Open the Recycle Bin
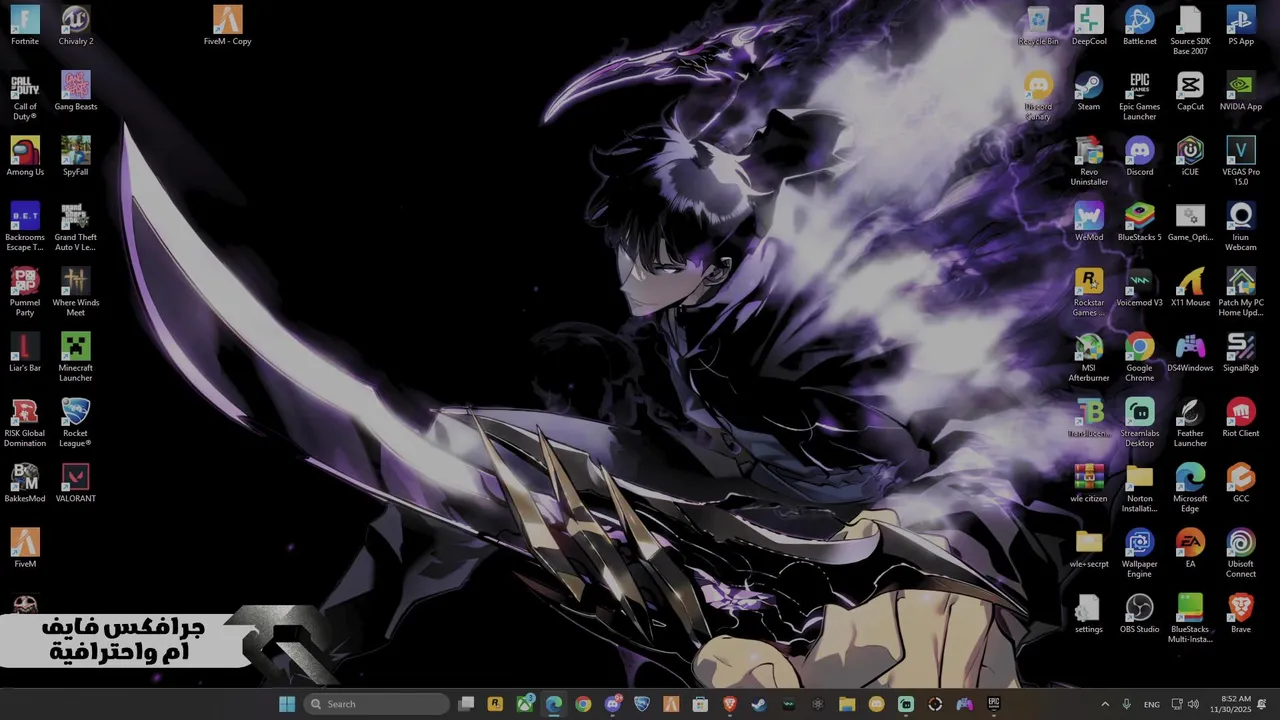 coord(1038,26)
